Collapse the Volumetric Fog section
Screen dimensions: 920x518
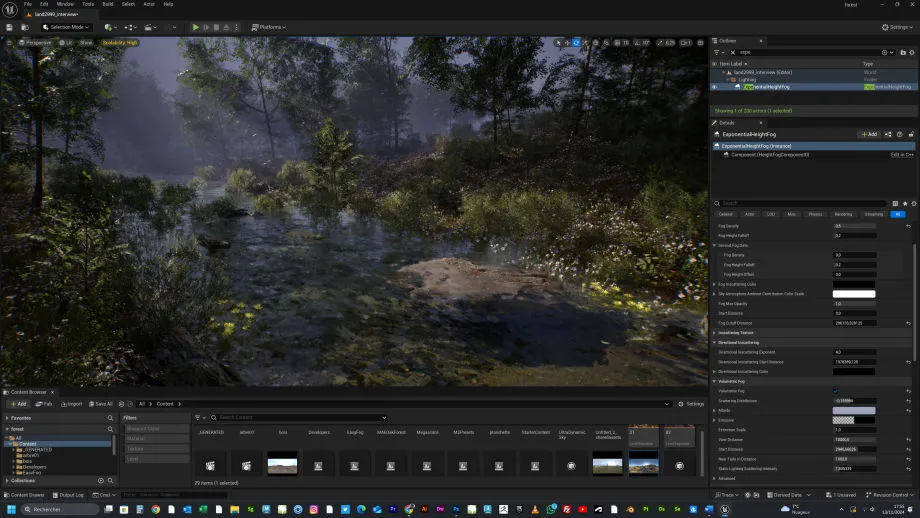pyautogui.click(x=715, y=381)
